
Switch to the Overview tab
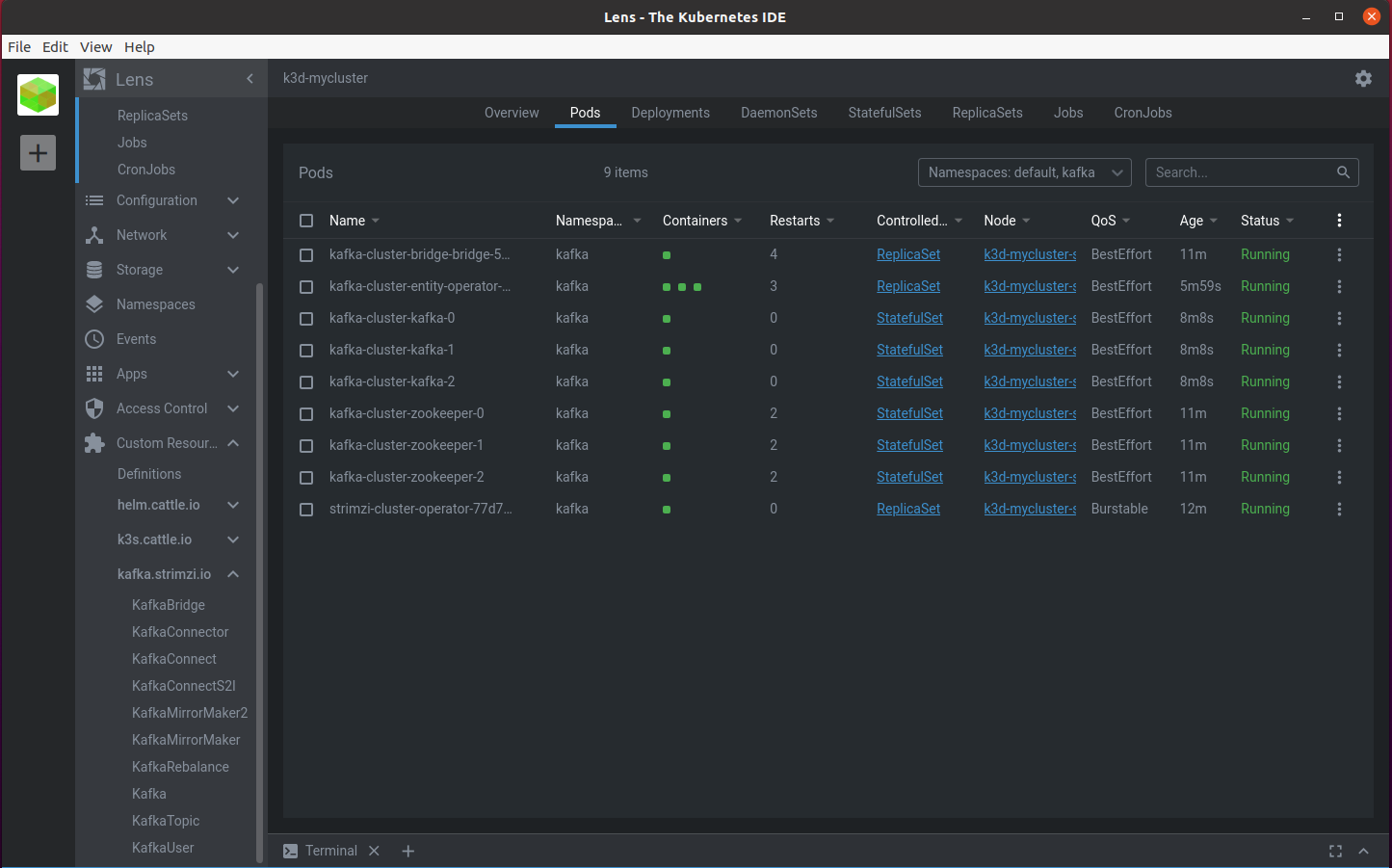(512, 113)
